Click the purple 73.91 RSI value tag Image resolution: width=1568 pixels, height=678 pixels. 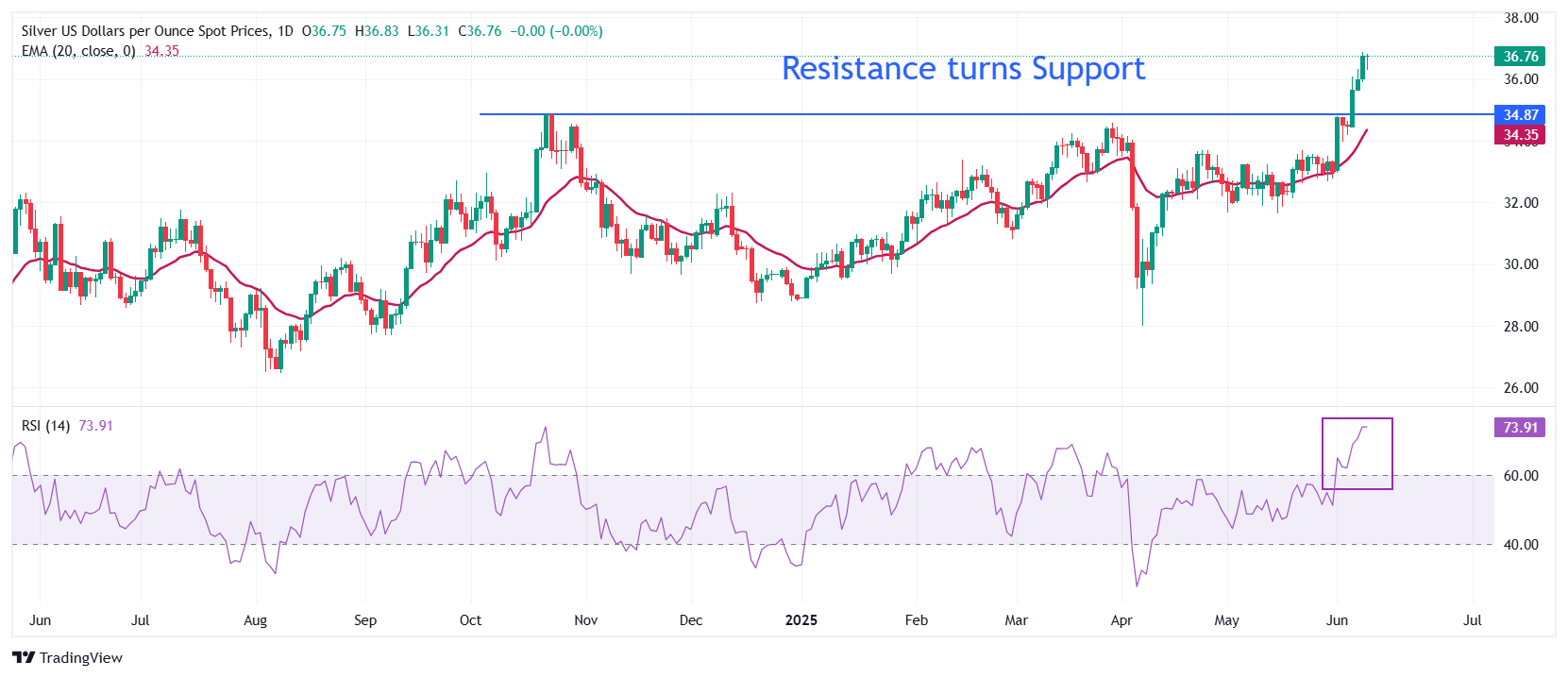point(1520,428)
